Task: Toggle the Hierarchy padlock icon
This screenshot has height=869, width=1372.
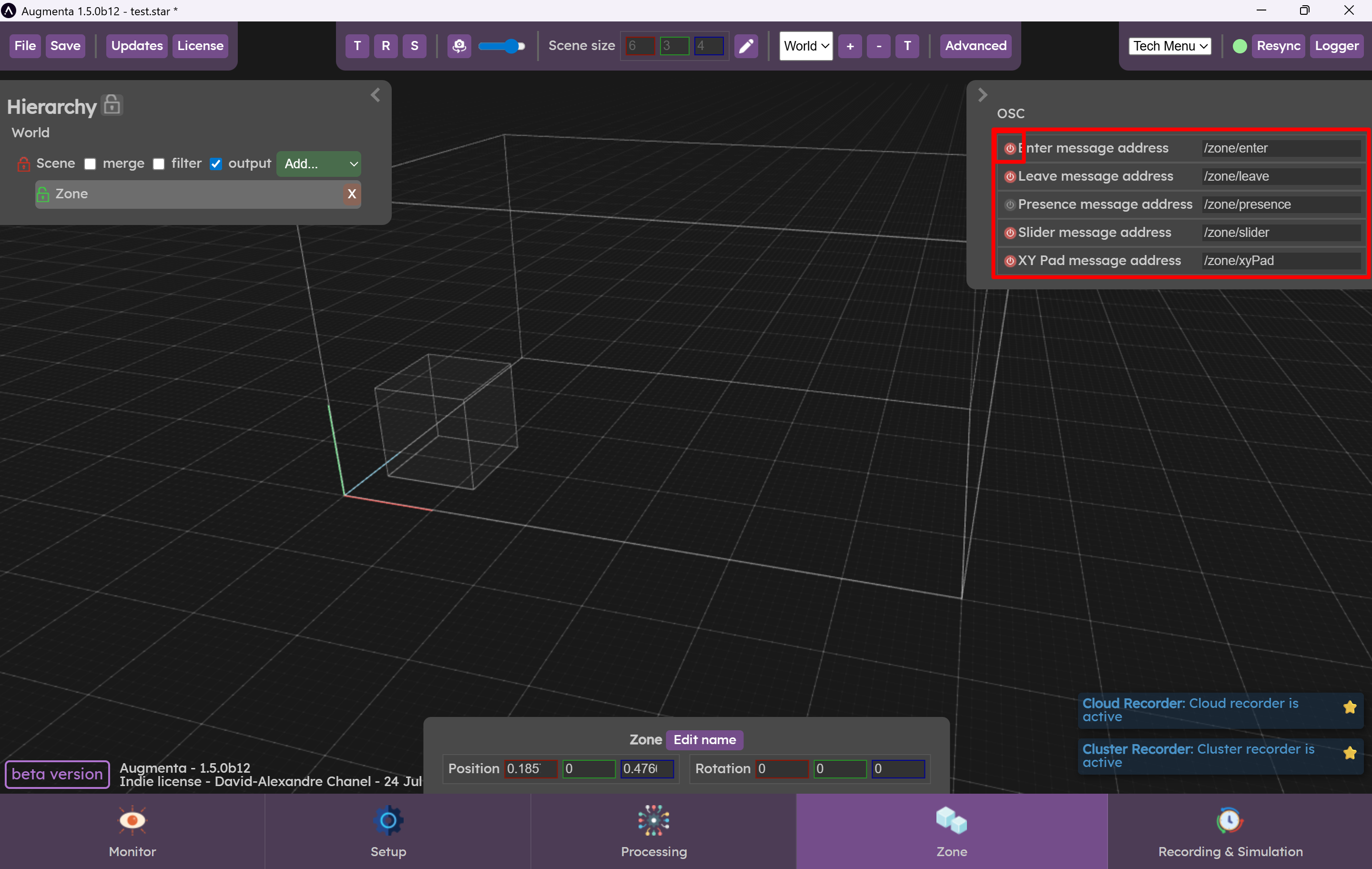Action: pos(112,105)
